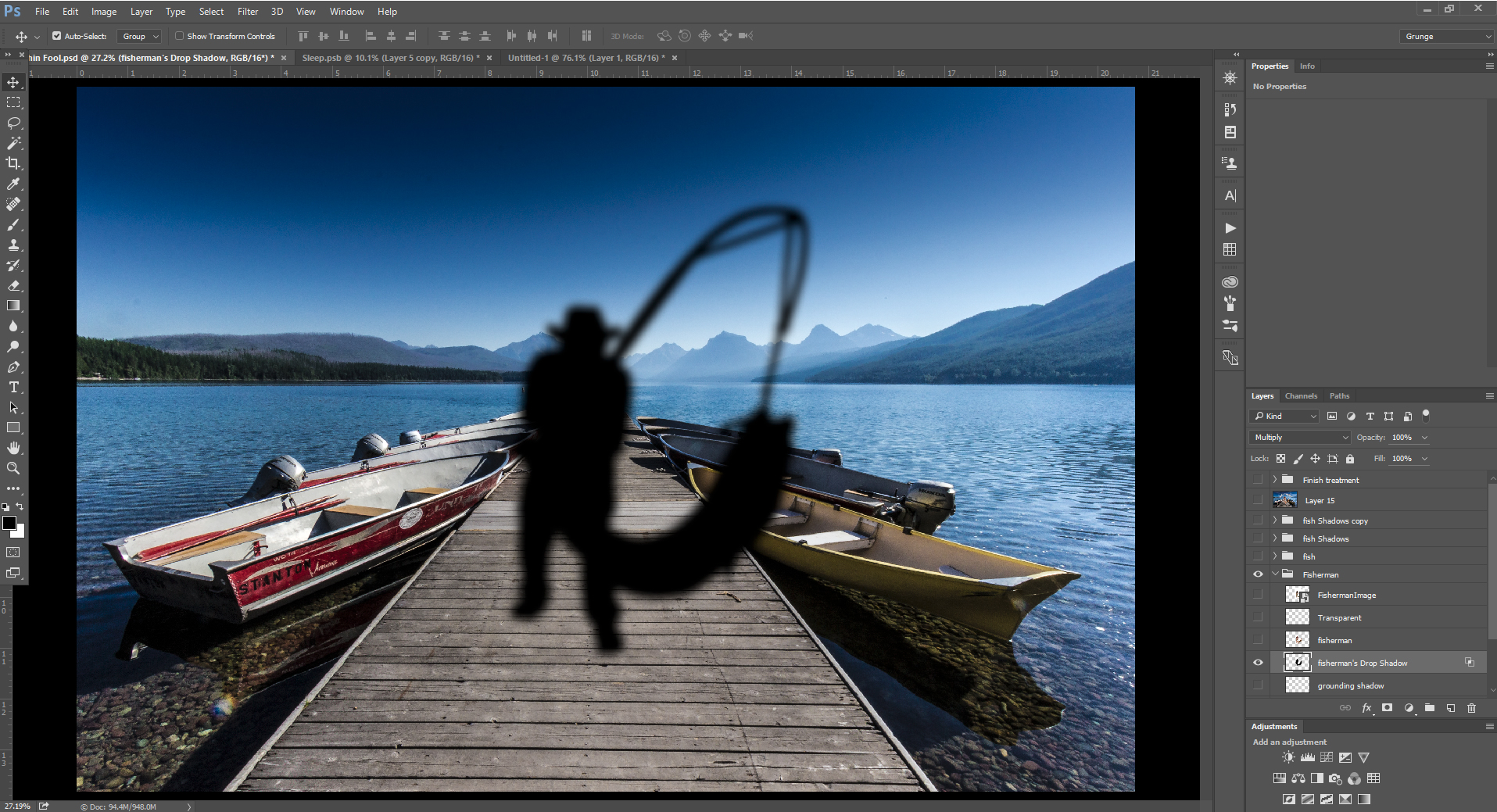
Task: Choose the Horizontal Type tool
Action: point(13,387)
